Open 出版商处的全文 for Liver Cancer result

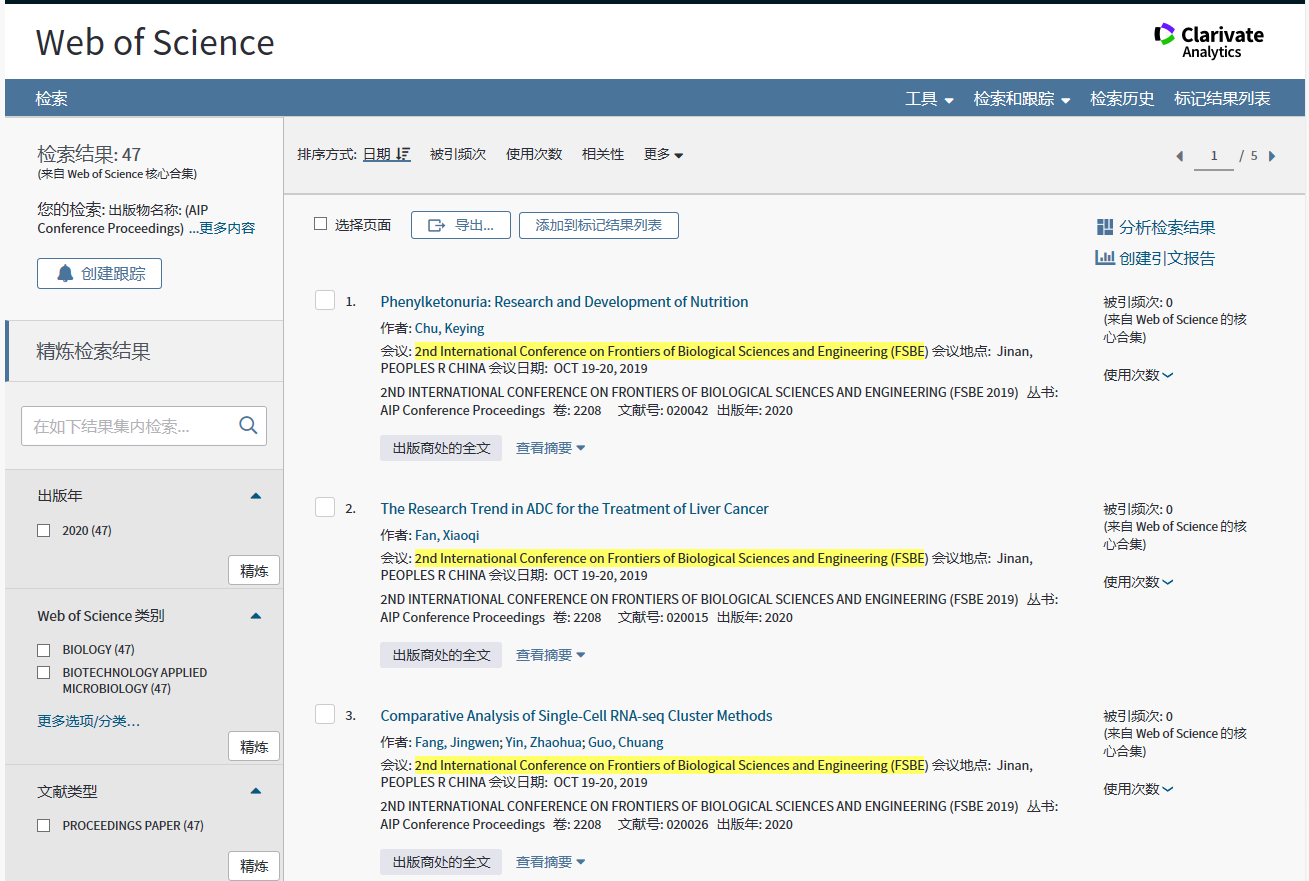coord(441,655)
